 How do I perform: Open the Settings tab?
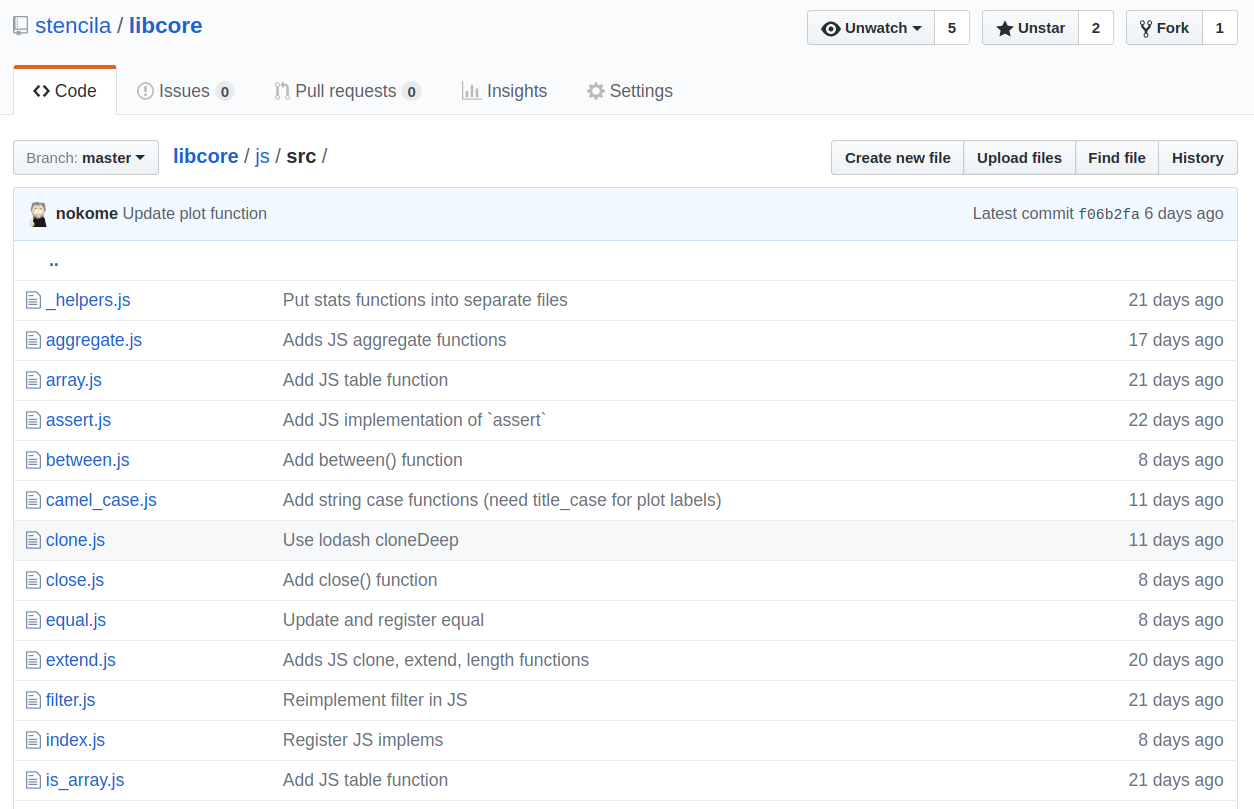[x=629, y=91]
